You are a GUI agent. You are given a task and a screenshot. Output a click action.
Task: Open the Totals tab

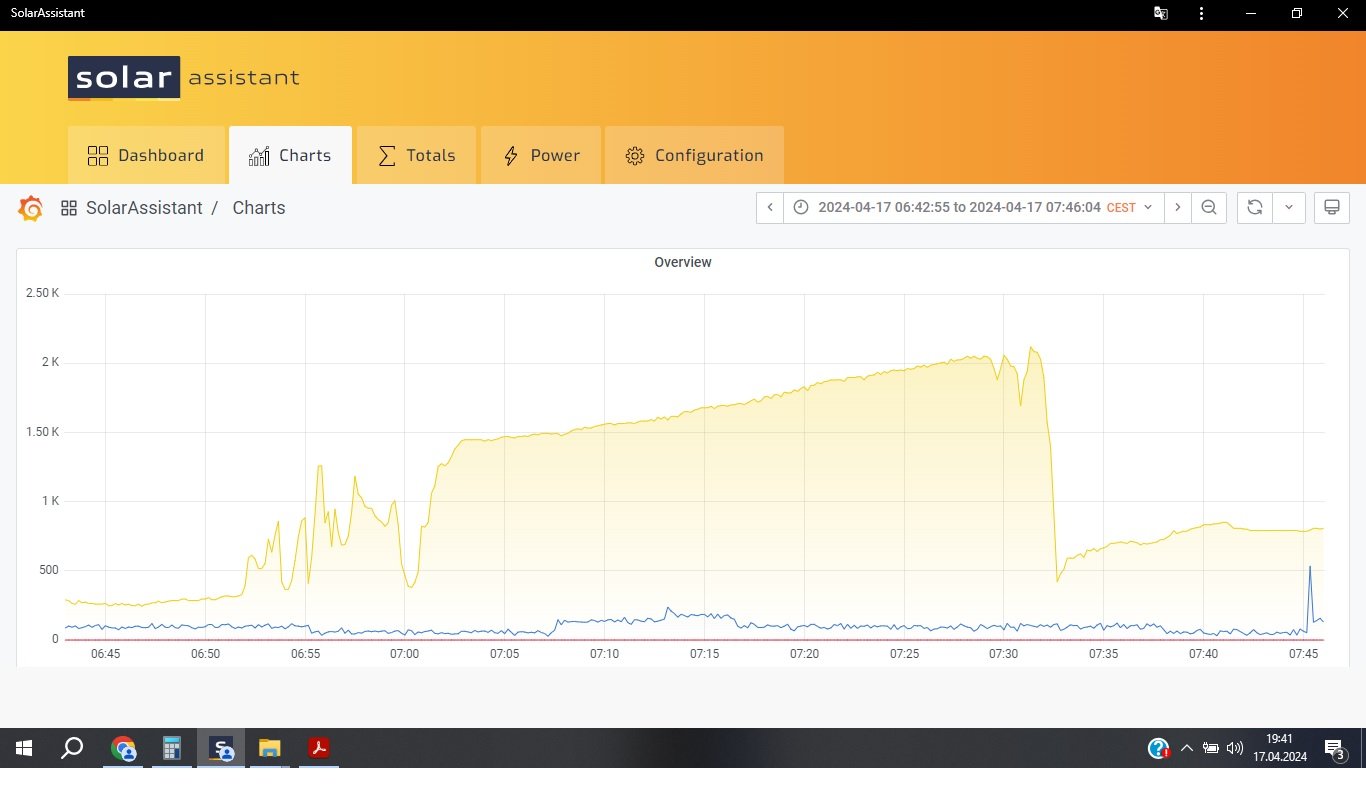[416, 155]
